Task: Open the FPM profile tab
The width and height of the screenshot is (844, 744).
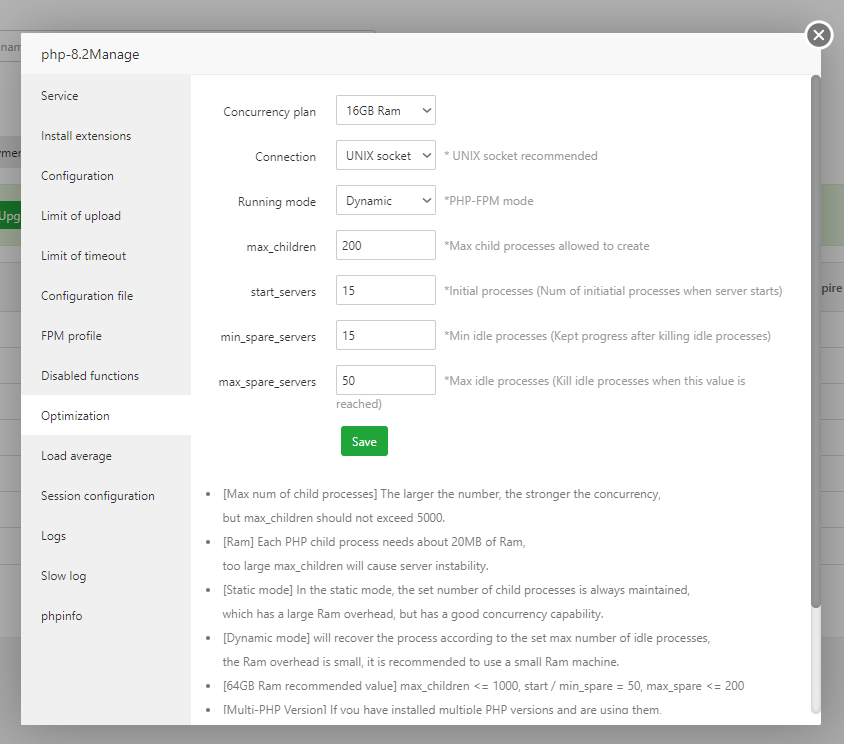Action: click(71, 336)
